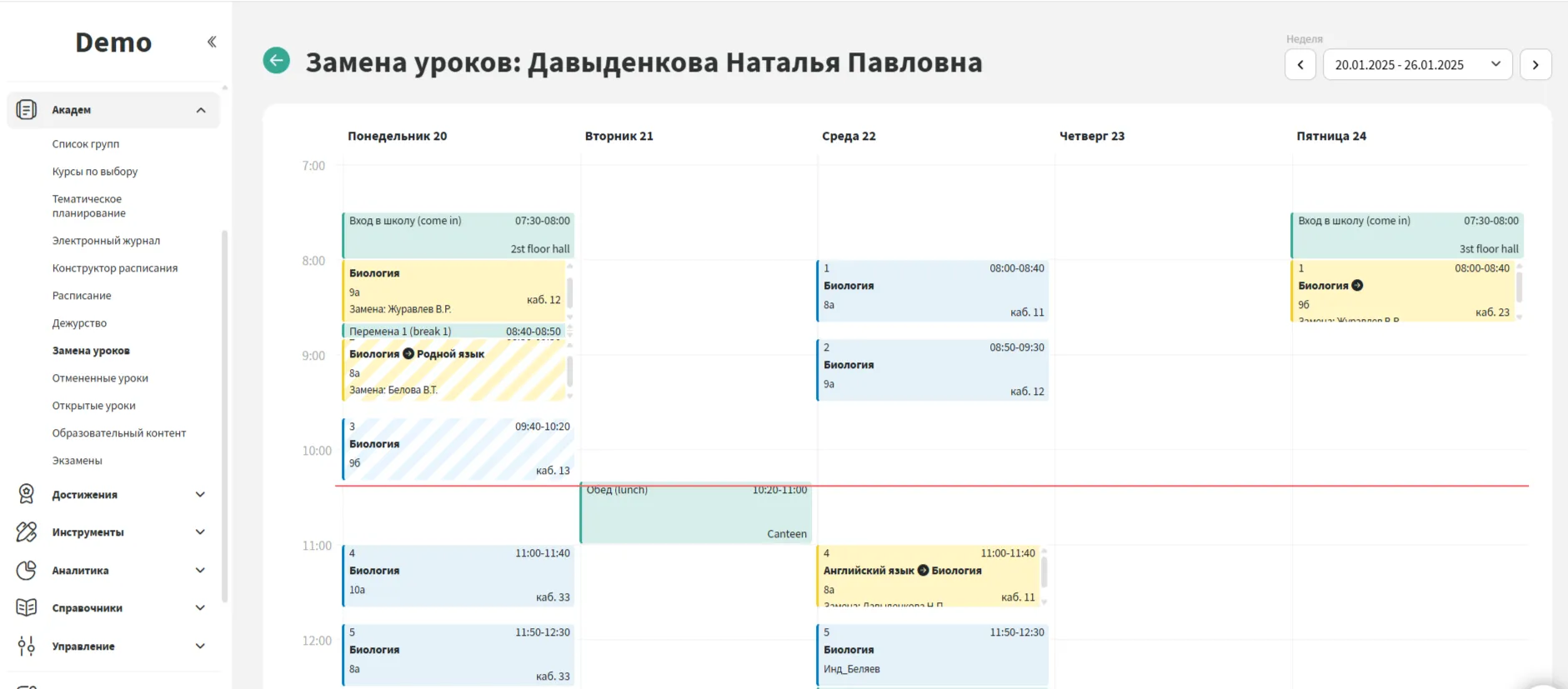Go to the previous week
This screenshot has height=689, width=1568.
pyautogui.click(x=1300, y=65)
